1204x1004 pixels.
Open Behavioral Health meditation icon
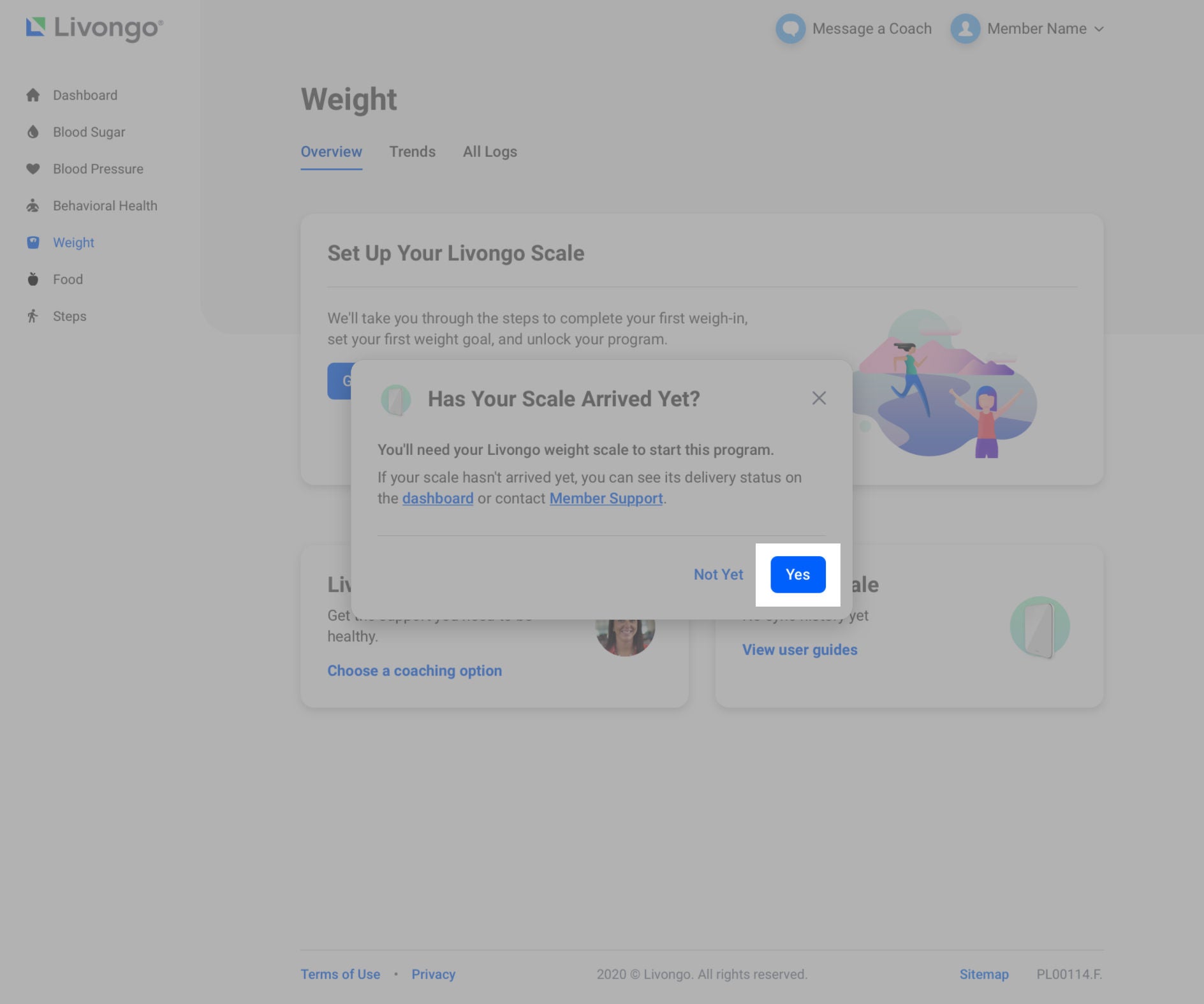33,206
